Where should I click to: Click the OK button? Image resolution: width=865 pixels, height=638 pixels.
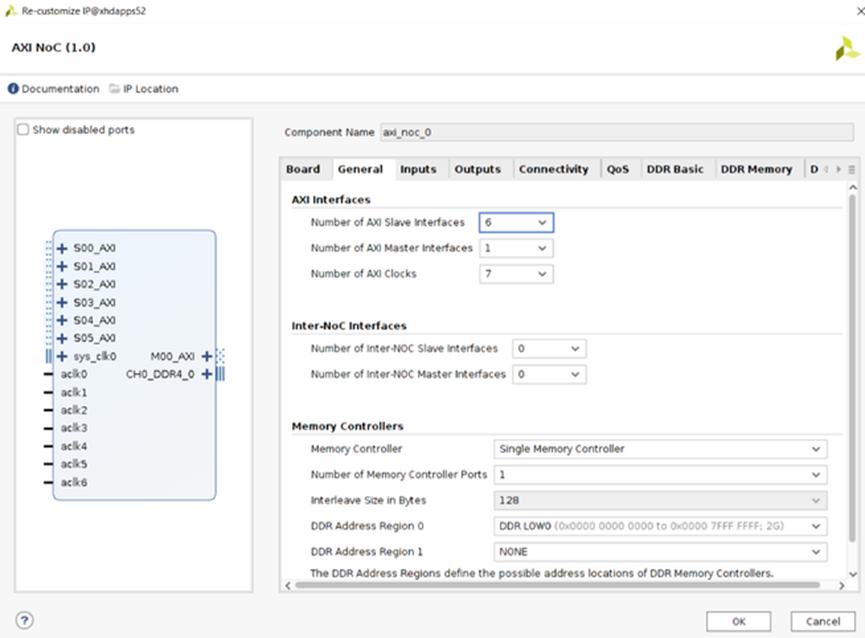pyautogui.click(x=738, y=621)
